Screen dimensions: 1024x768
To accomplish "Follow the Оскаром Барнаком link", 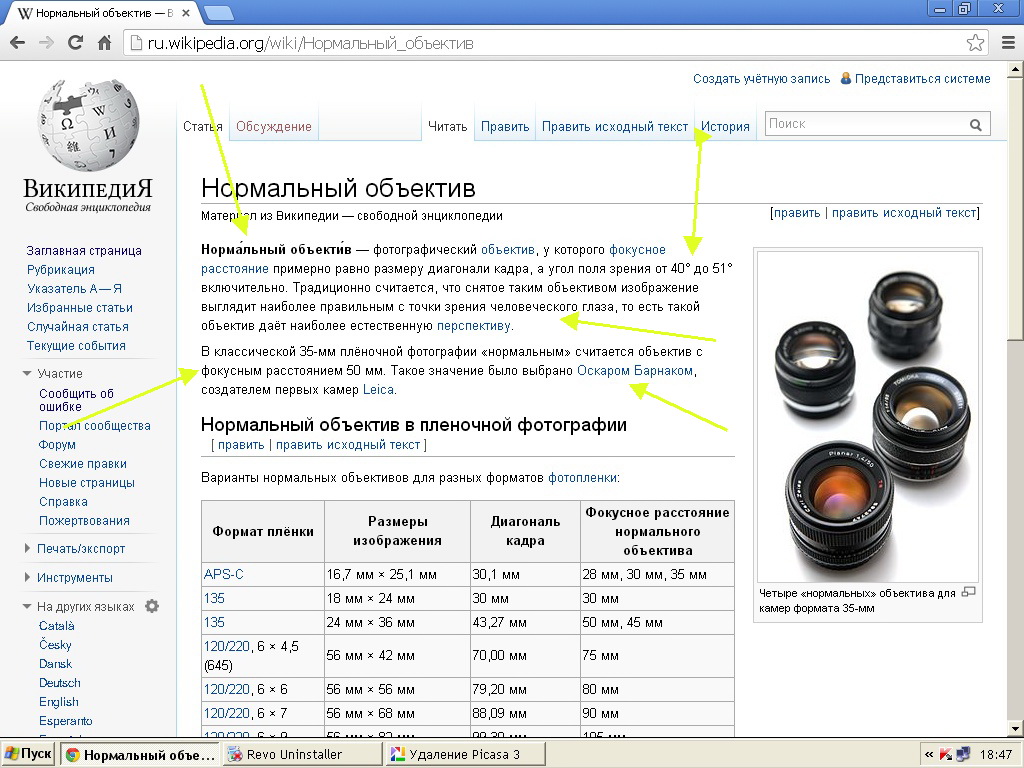I will coord(635,370).
